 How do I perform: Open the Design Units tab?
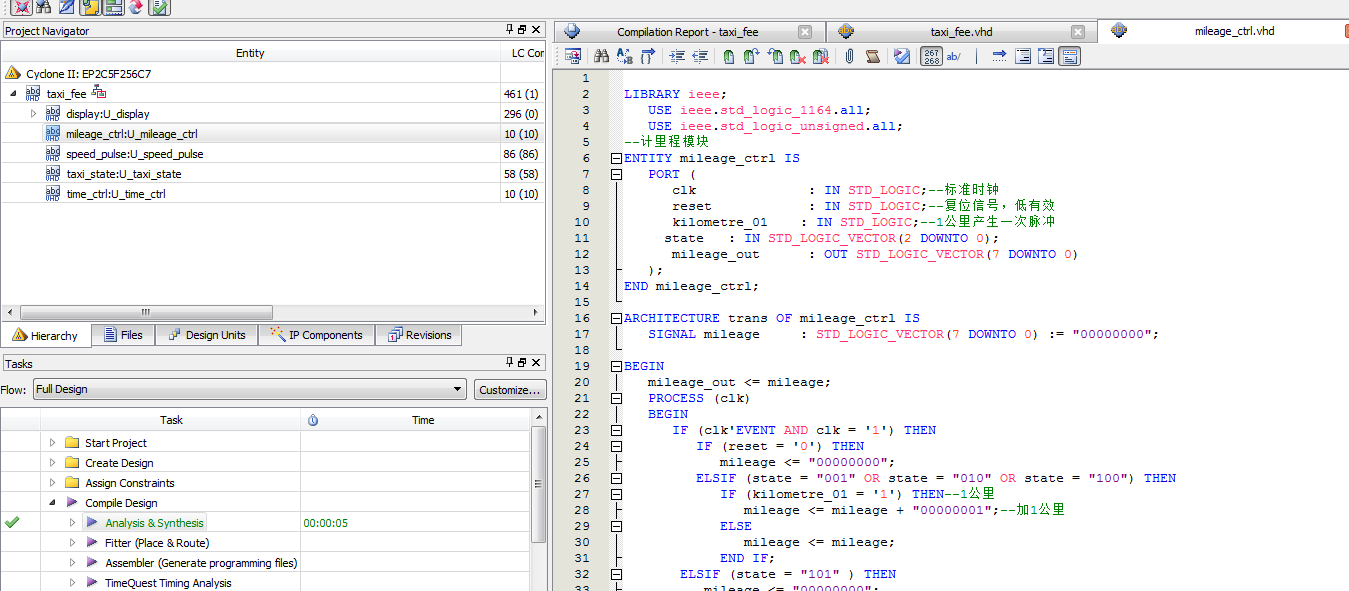(x=206, y=335)
